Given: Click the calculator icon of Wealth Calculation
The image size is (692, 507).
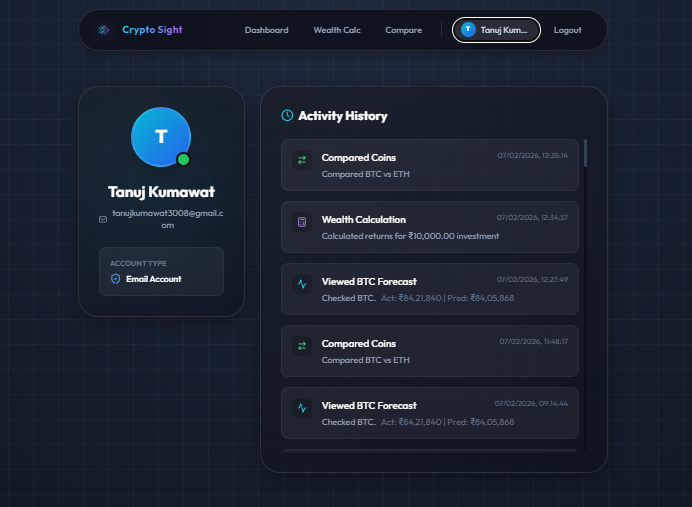Looking at the screenshot, I should pos(302,222).
